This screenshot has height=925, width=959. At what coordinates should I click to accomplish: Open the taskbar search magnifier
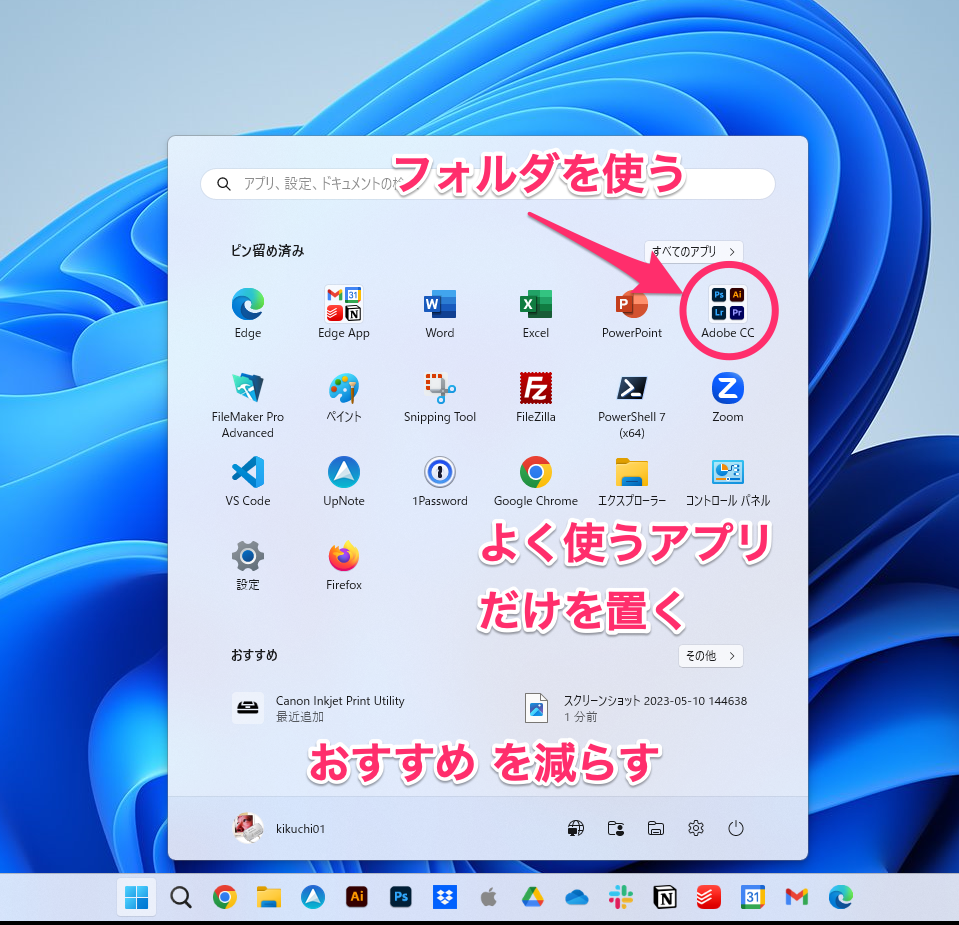coord(180,897)
